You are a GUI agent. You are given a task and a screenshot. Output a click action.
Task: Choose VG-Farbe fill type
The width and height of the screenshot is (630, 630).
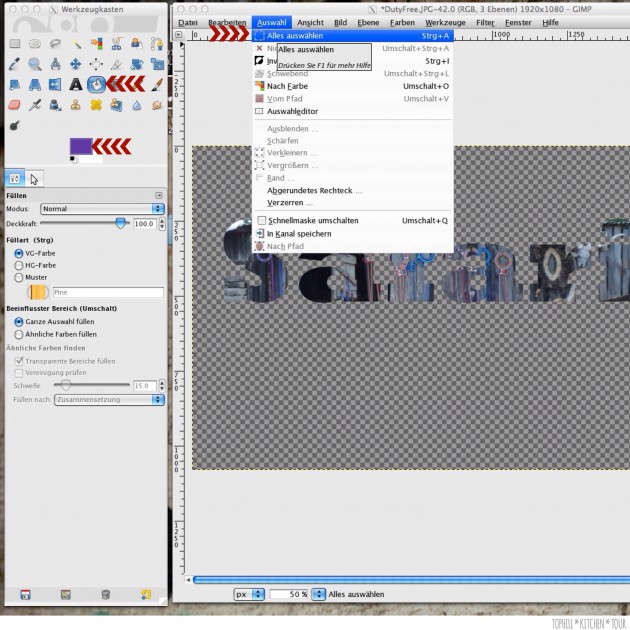pyautogui.click(x=18, y=254)
